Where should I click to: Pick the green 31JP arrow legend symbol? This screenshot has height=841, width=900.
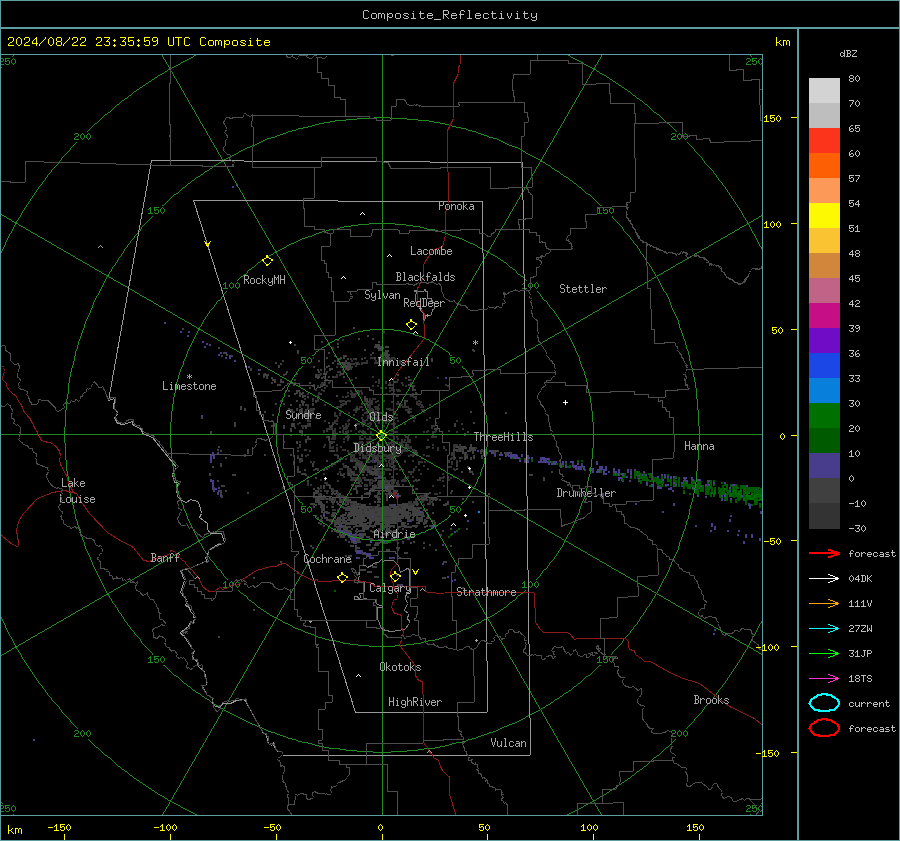pyautogui.click(x=824, y=653)
